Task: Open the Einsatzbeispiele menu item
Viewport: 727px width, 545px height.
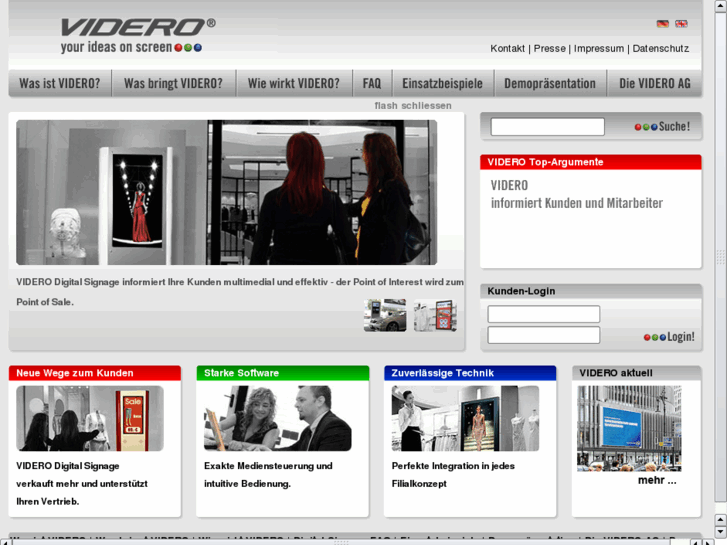Action: coord(442,83)
